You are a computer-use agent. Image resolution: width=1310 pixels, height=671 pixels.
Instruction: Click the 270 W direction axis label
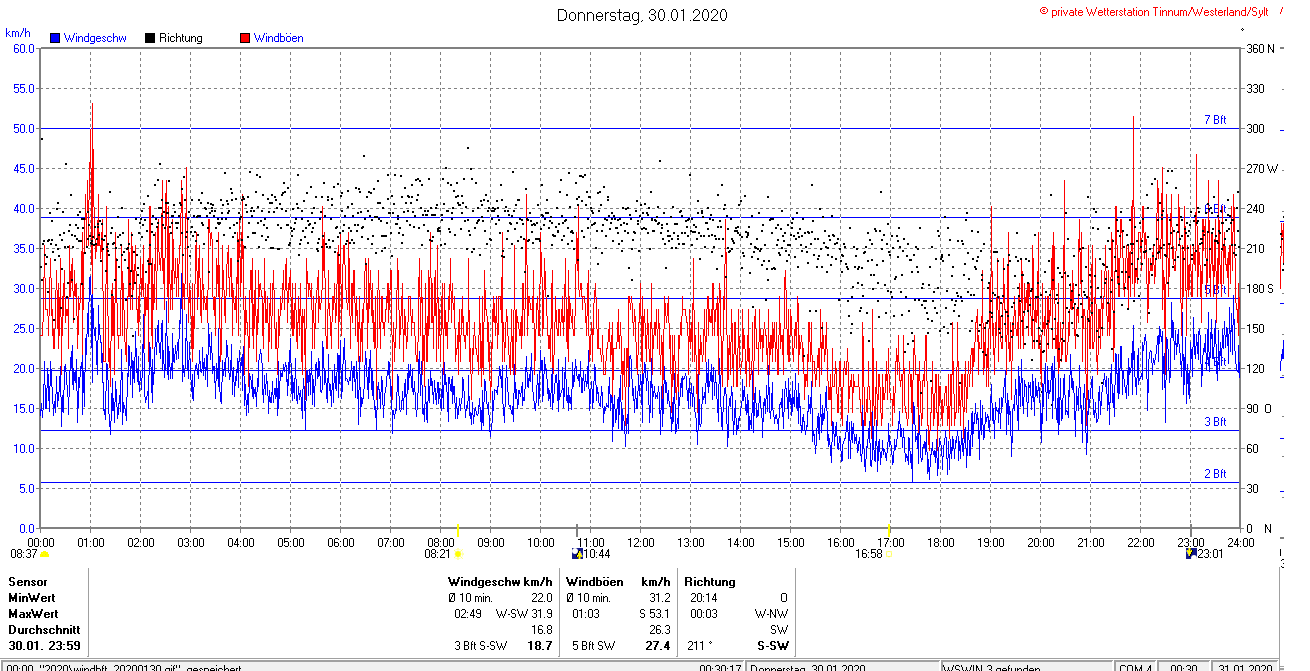click(x=1263, y=168)
